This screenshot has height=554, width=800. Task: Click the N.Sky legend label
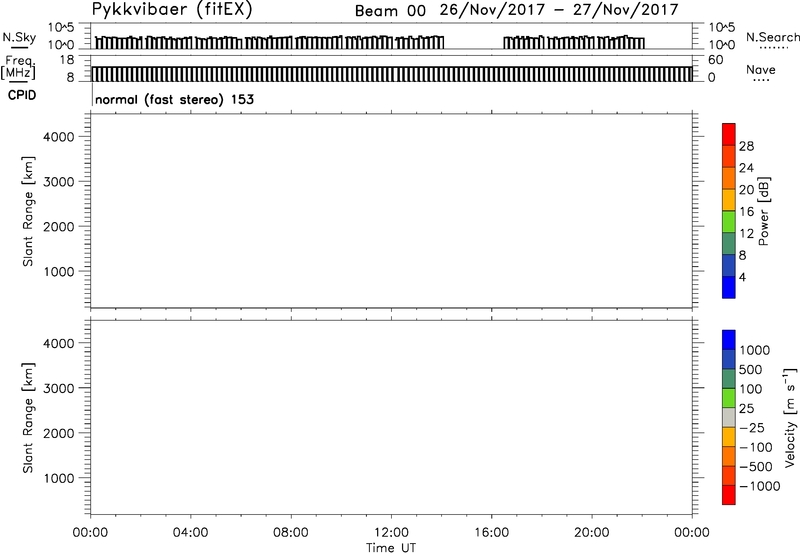click(x=19, y=37)
